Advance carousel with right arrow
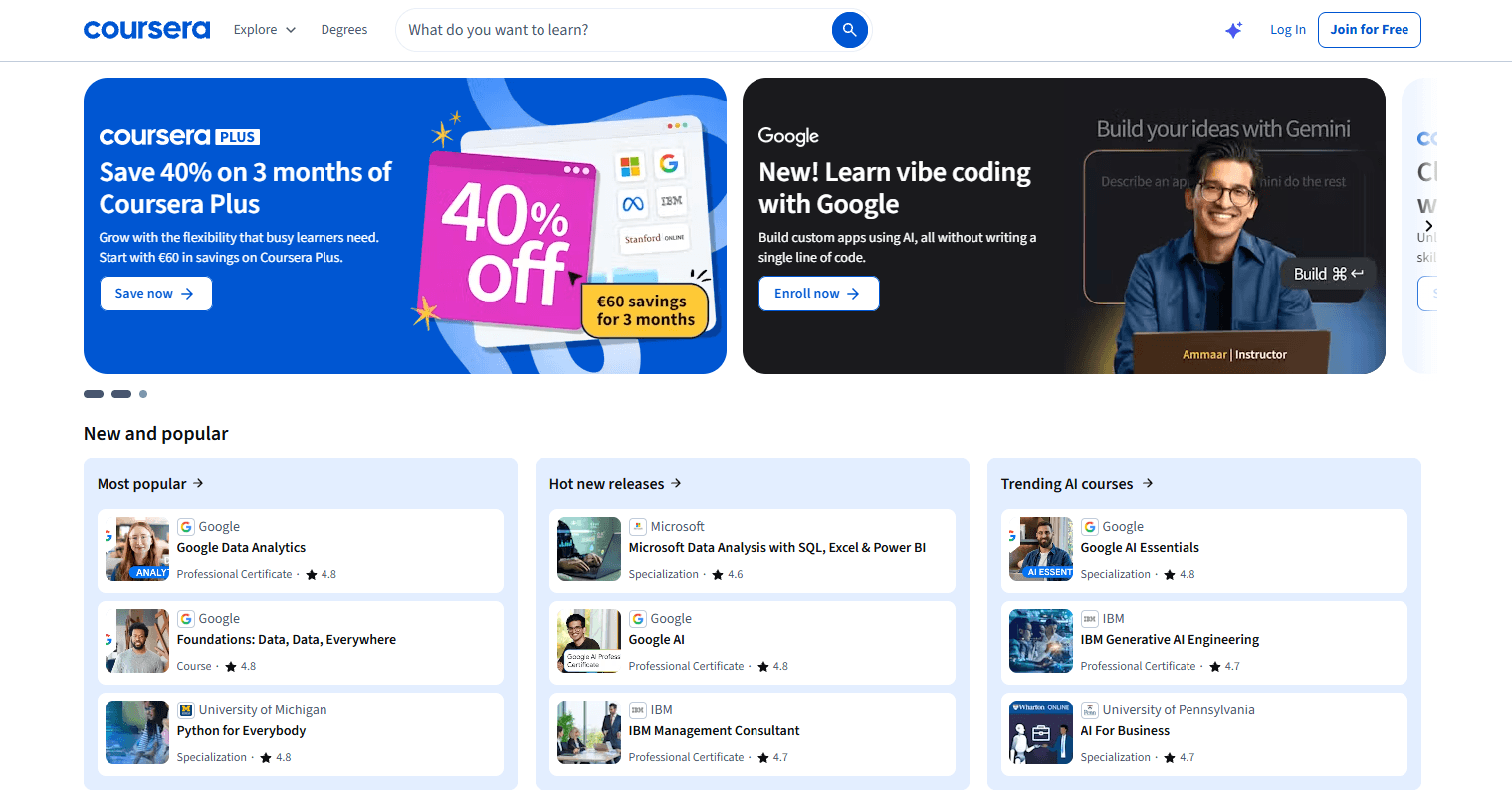The width and height of the screenshot is (1512, 806). tap(1428, 226)
